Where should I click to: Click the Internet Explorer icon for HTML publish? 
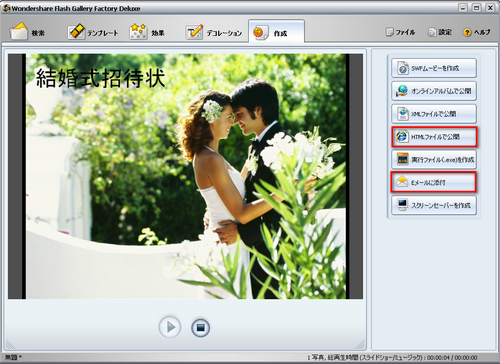click(402, 137)
